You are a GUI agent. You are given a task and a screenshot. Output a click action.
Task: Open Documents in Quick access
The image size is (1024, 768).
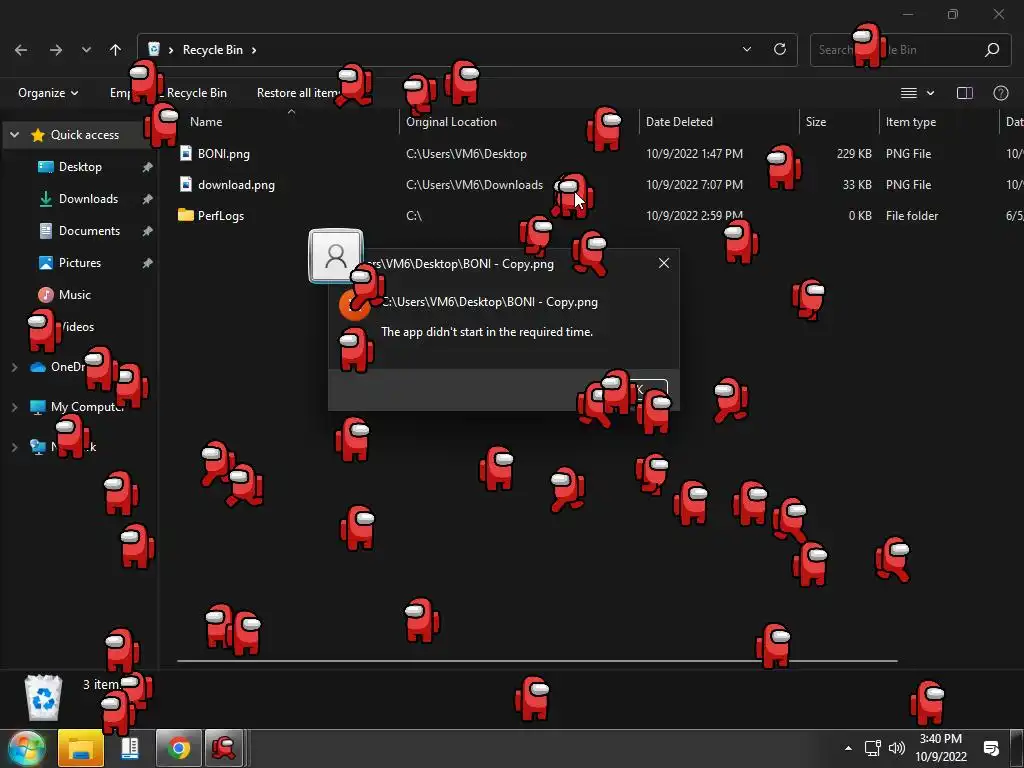coord(89,231)
